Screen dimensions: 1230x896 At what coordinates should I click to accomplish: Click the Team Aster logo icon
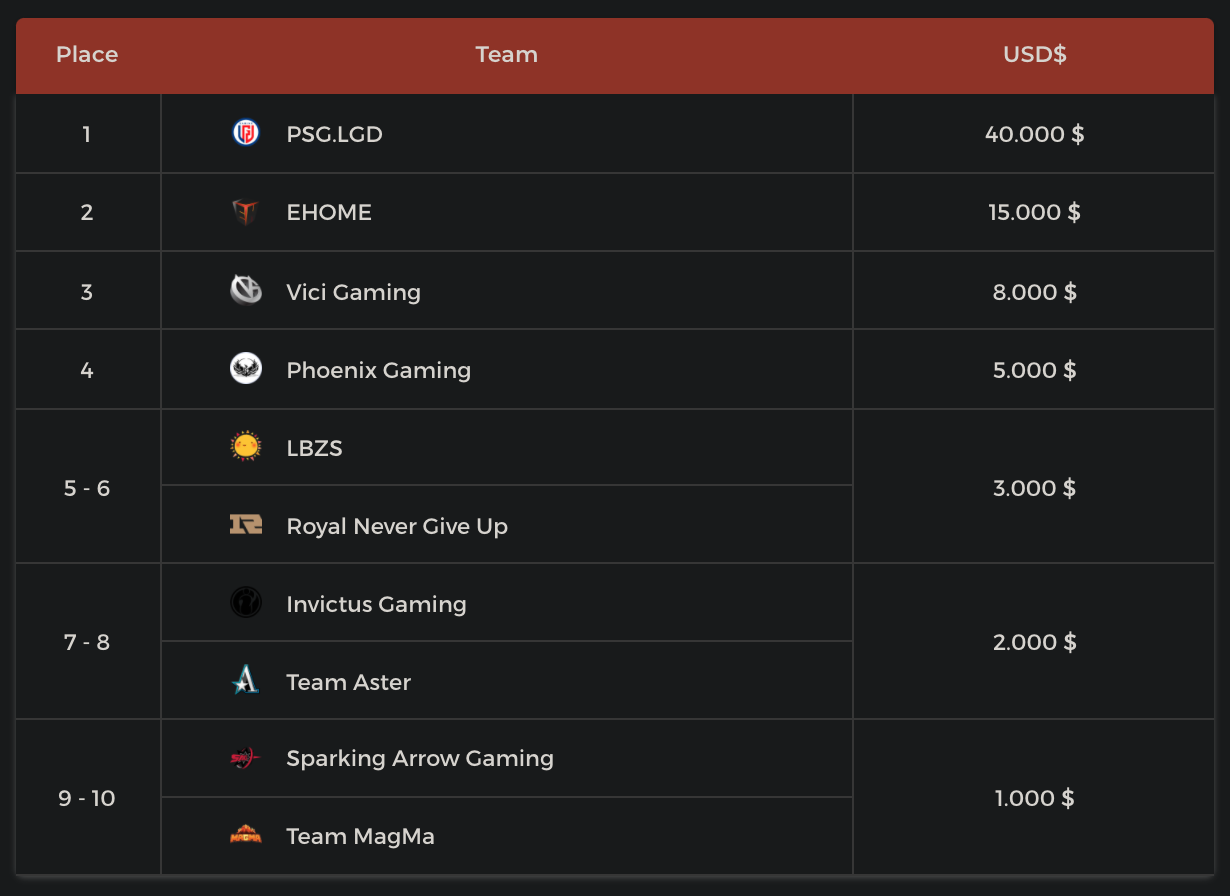tap(245, 681)
